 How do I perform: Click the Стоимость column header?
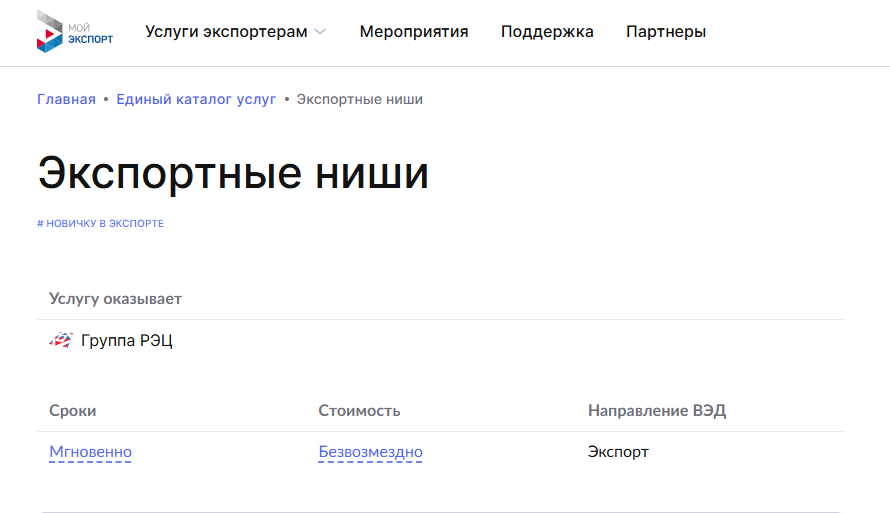click(359, 410)
